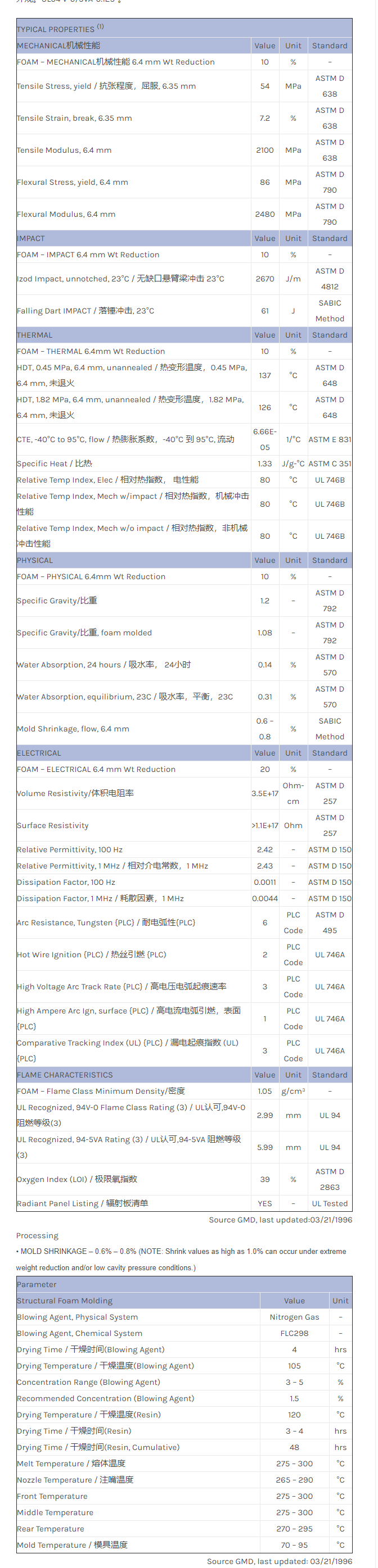
Task: Click the Radiant Panel Listing YES value
Action: tap(264, 1204)
